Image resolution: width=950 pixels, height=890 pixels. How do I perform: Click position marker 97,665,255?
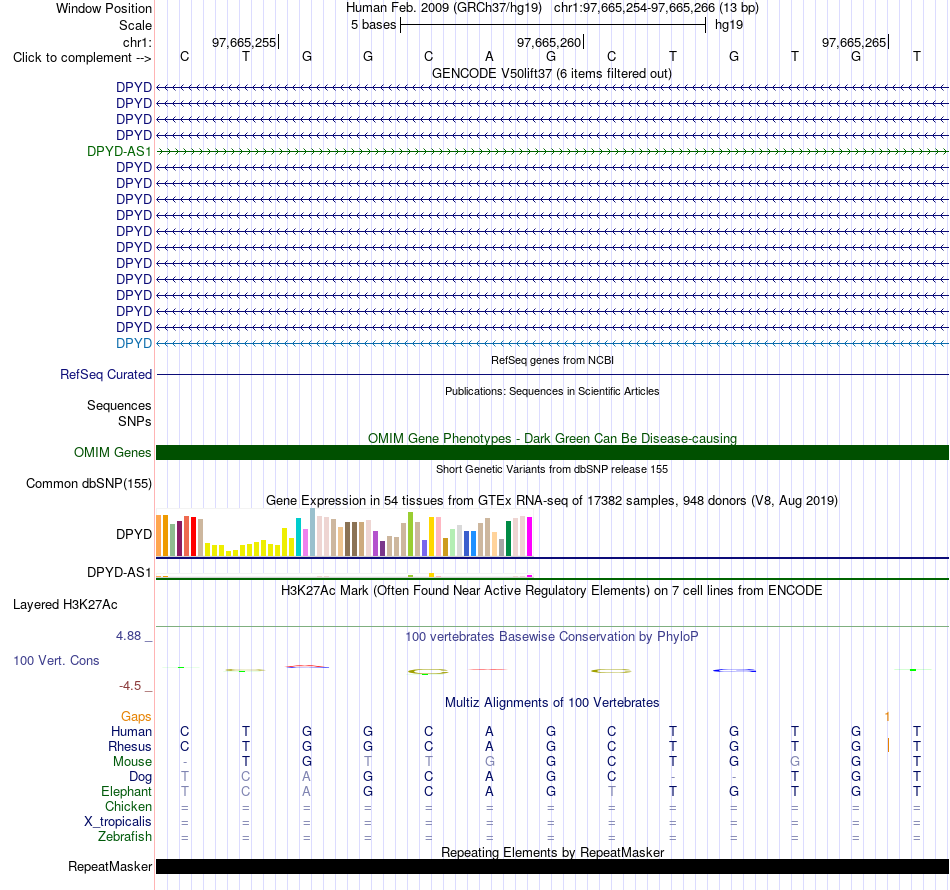click(x=244, y=42)
